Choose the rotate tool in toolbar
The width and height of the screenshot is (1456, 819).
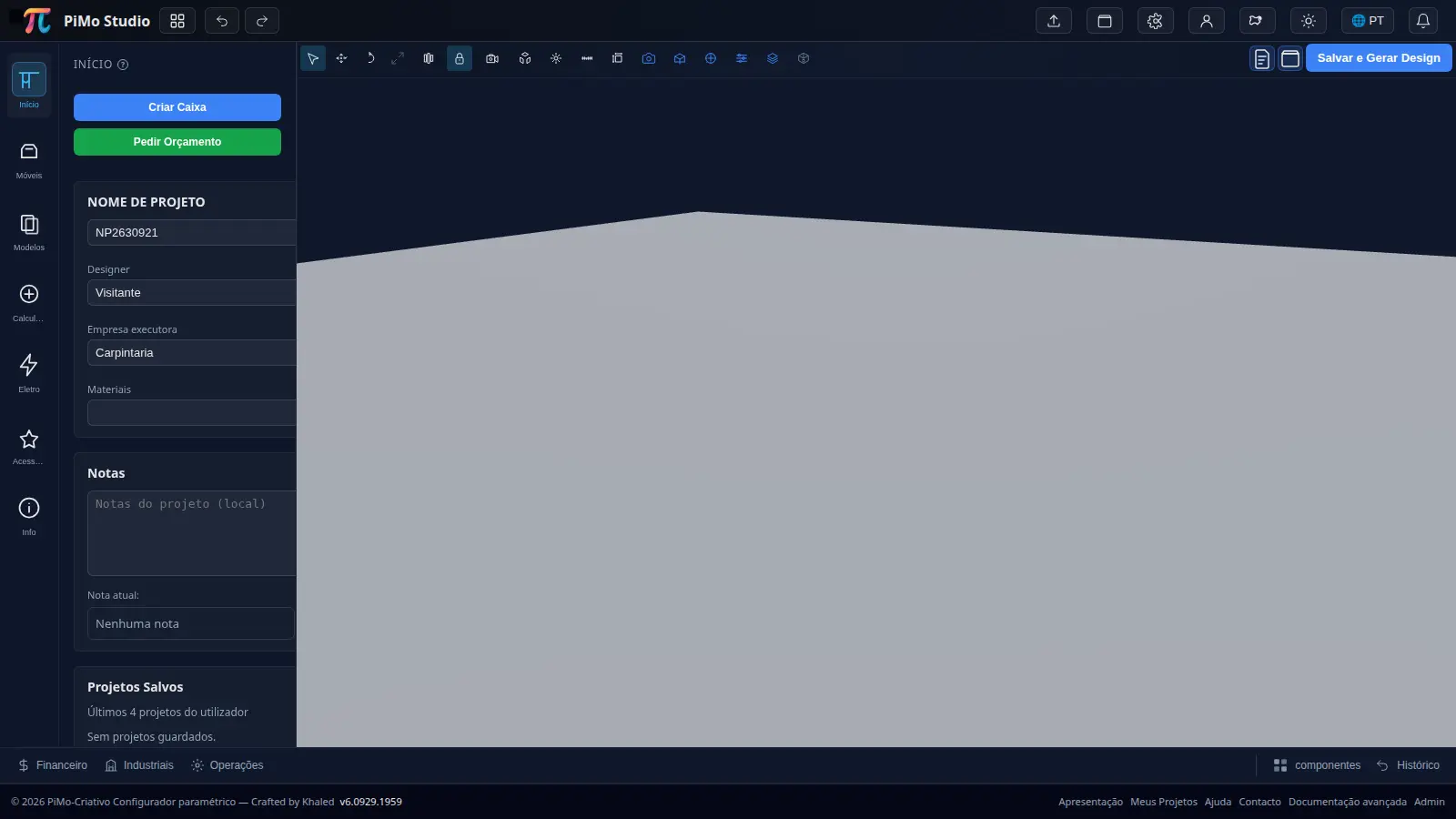pos(370,58)
